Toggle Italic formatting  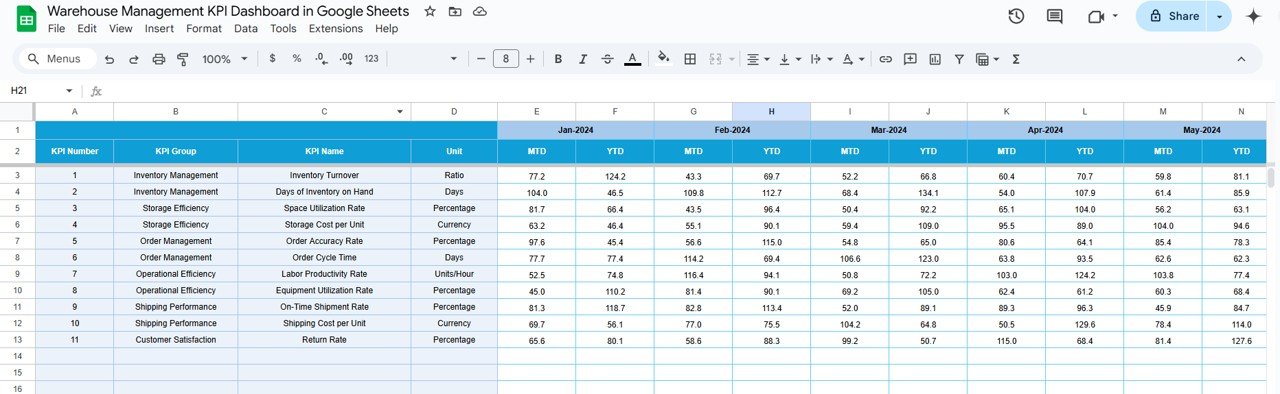(x=583, y=59)
